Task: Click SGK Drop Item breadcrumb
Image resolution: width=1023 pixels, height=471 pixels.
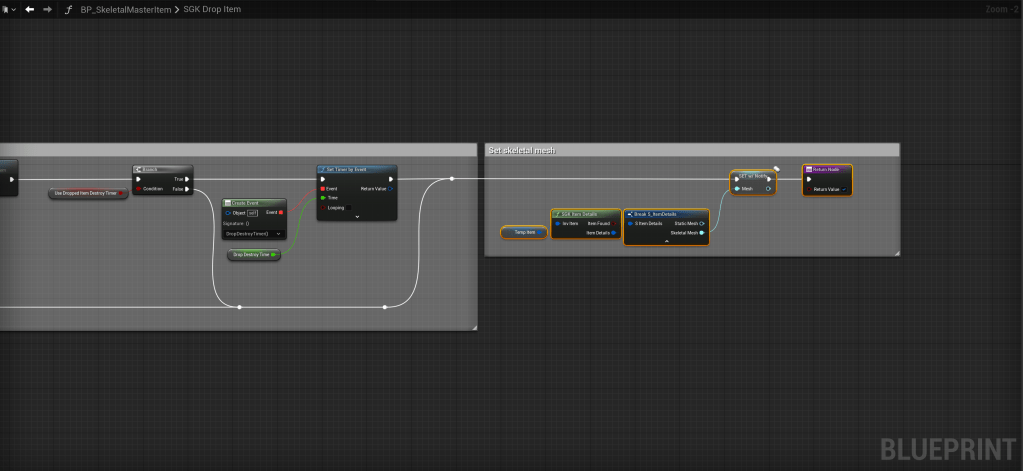Action: point(212,9)
